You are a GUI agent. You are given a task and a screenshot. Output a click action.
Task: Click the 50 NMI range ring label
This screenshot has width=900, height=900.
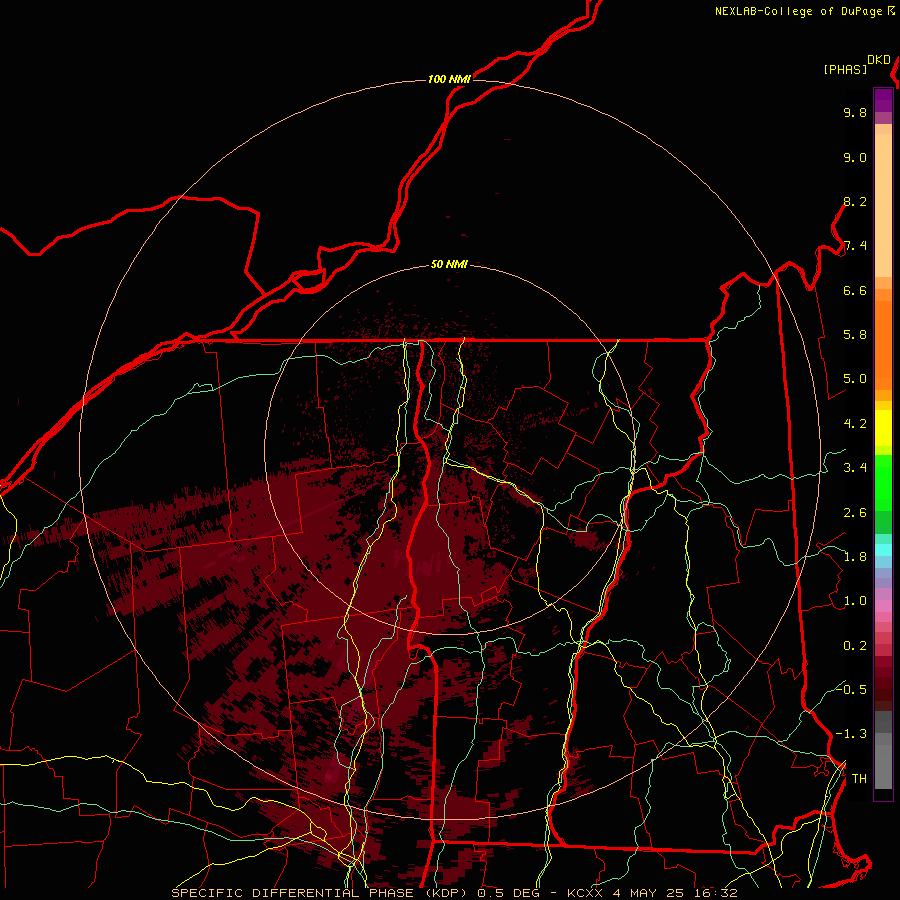pos(449,264)
